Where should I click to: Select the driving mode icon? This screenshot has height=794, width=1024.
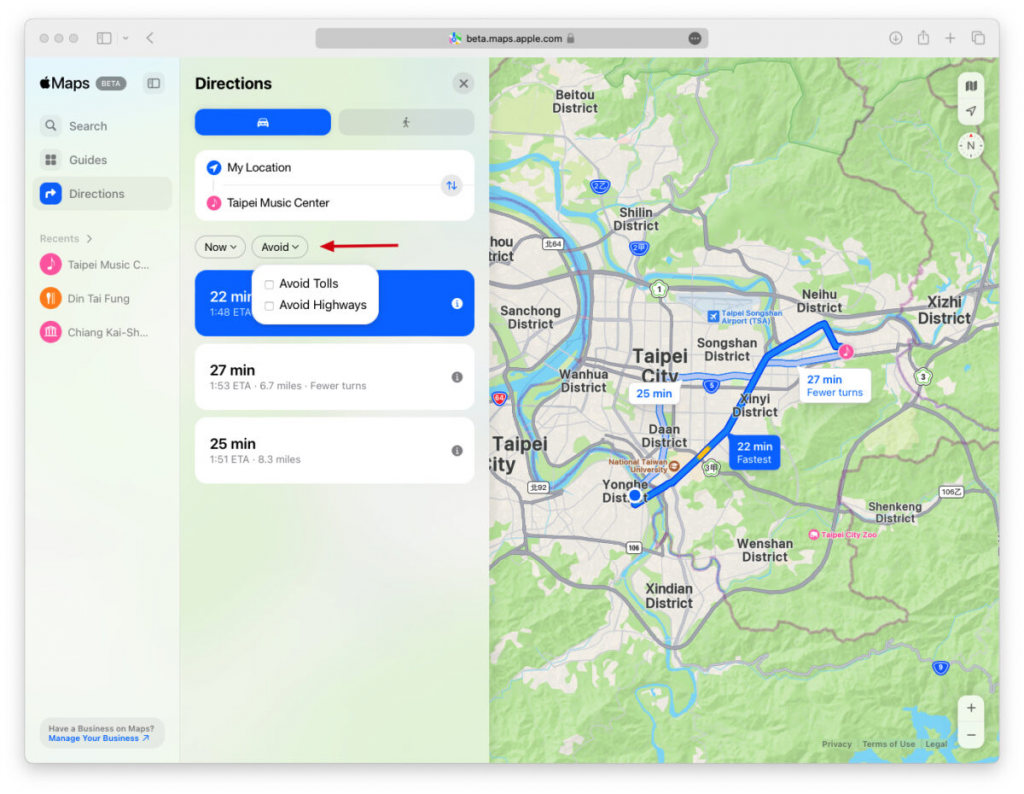(x=262, y=121)
